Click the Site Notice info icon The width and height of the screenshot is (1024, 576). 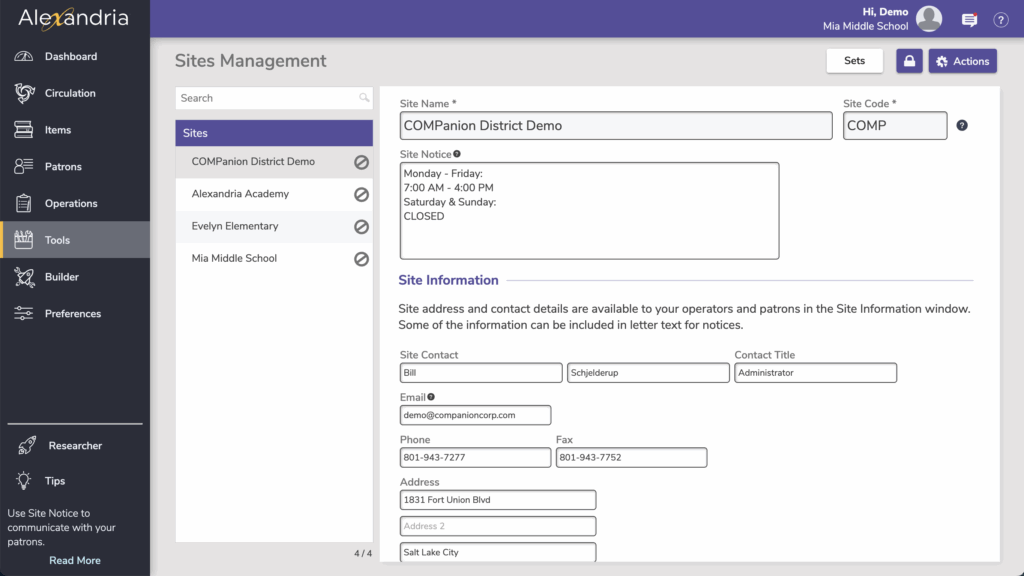[457, 154]
